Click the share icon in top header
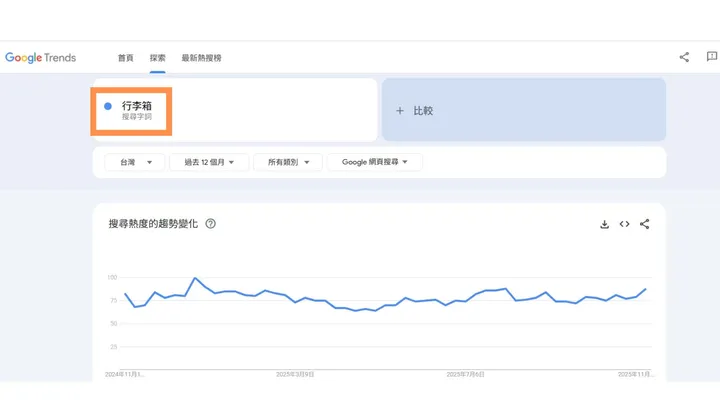The width and height of the screenshot is (720, 405). point(684,57)
